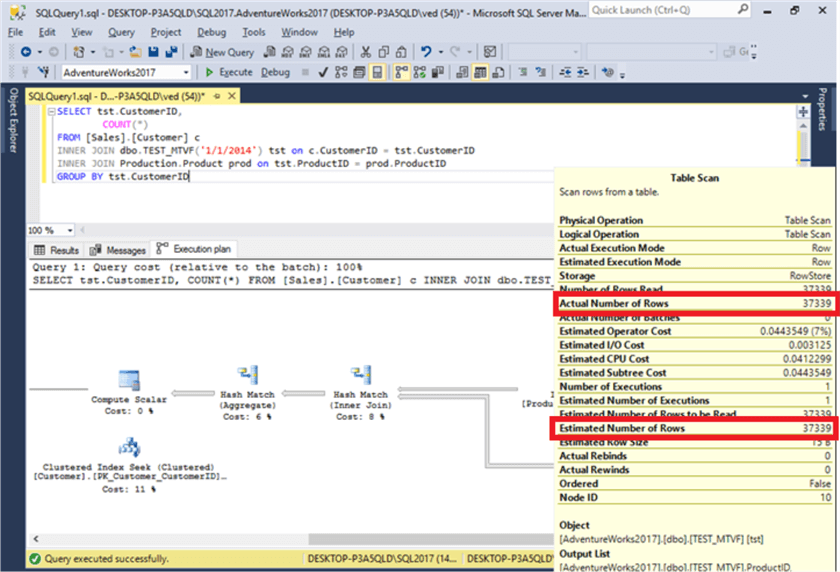Select the Compute Scalar plan operator
This screenshot has height=572, width=840.
coord(129,393)
